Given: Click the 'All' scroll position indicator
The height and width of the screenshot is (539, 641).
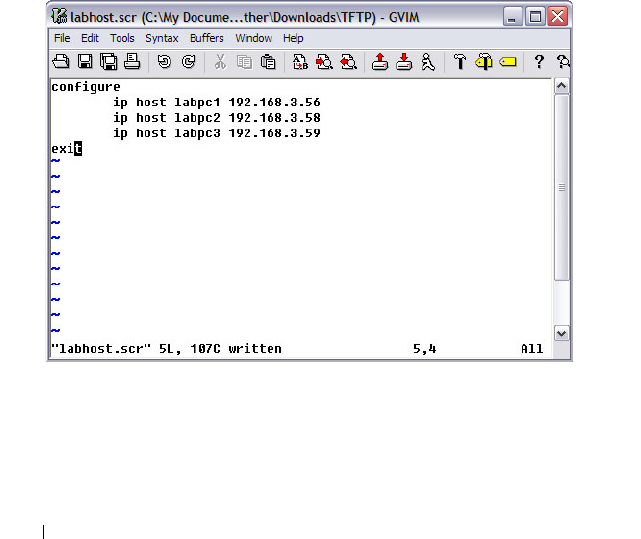Looking at the screenshot, I should pyautogui.click(x=532, y=349).
